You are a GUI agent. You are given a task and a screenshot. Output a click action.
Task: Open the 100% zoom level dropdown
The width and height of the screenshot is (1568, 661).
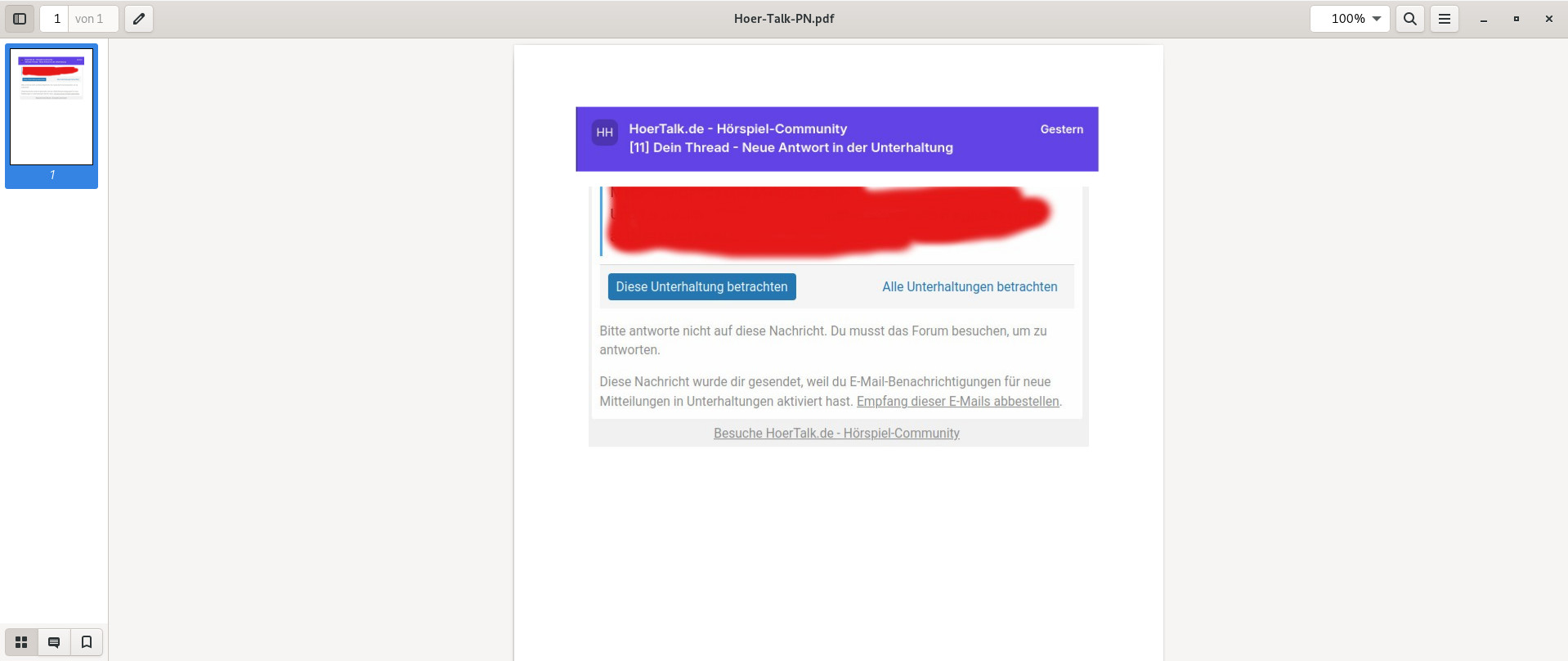point(1350,19)
